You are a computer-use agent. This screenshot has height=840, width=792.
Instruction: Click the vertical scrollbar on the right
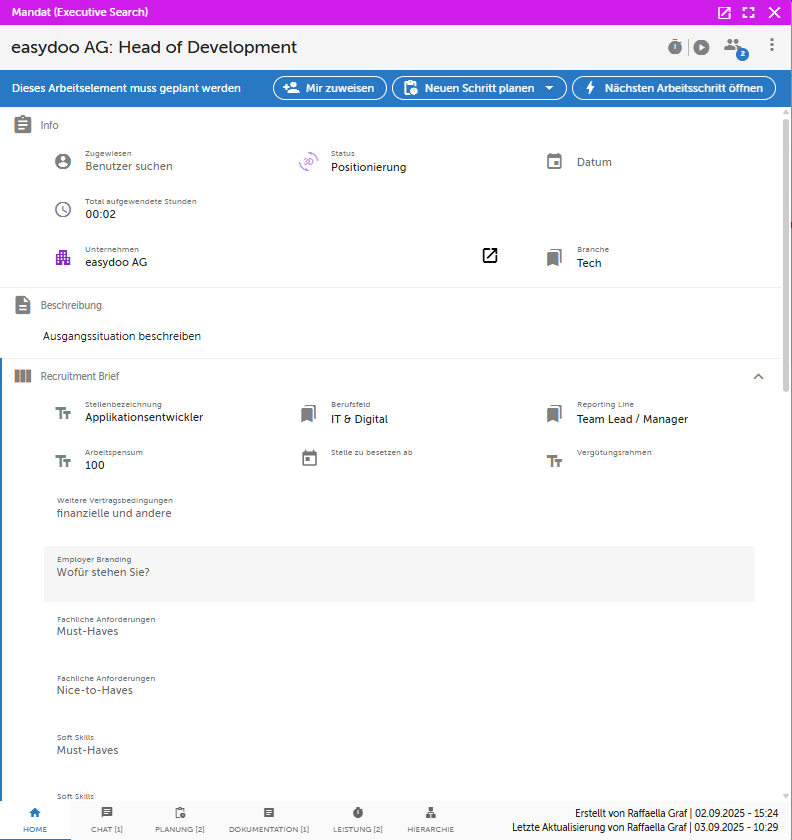[x=786, y=250]
